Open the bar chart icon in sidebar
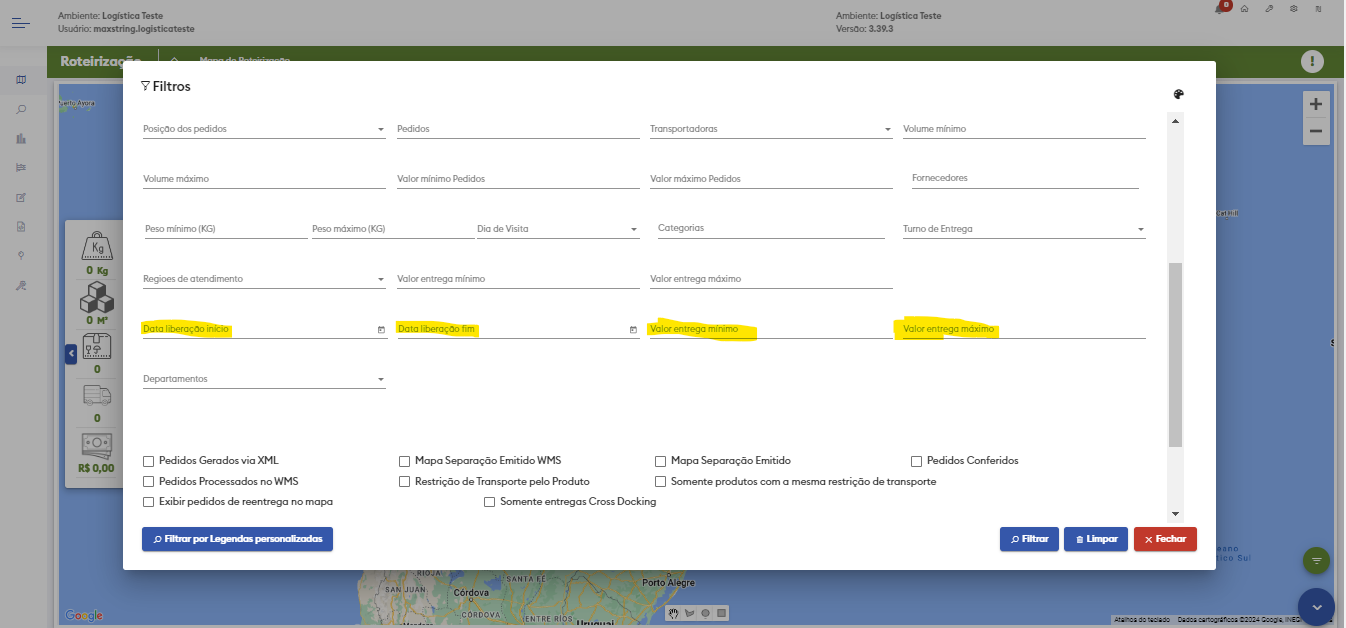This screenshot has width=1346, height=628. click(x=21, y=138)
